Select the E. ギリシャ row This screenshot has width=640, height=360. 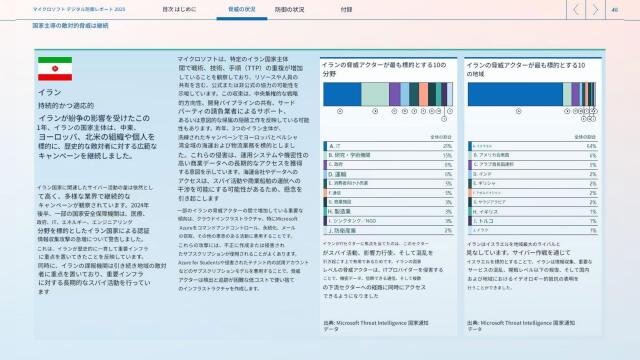tap(533, 184)
